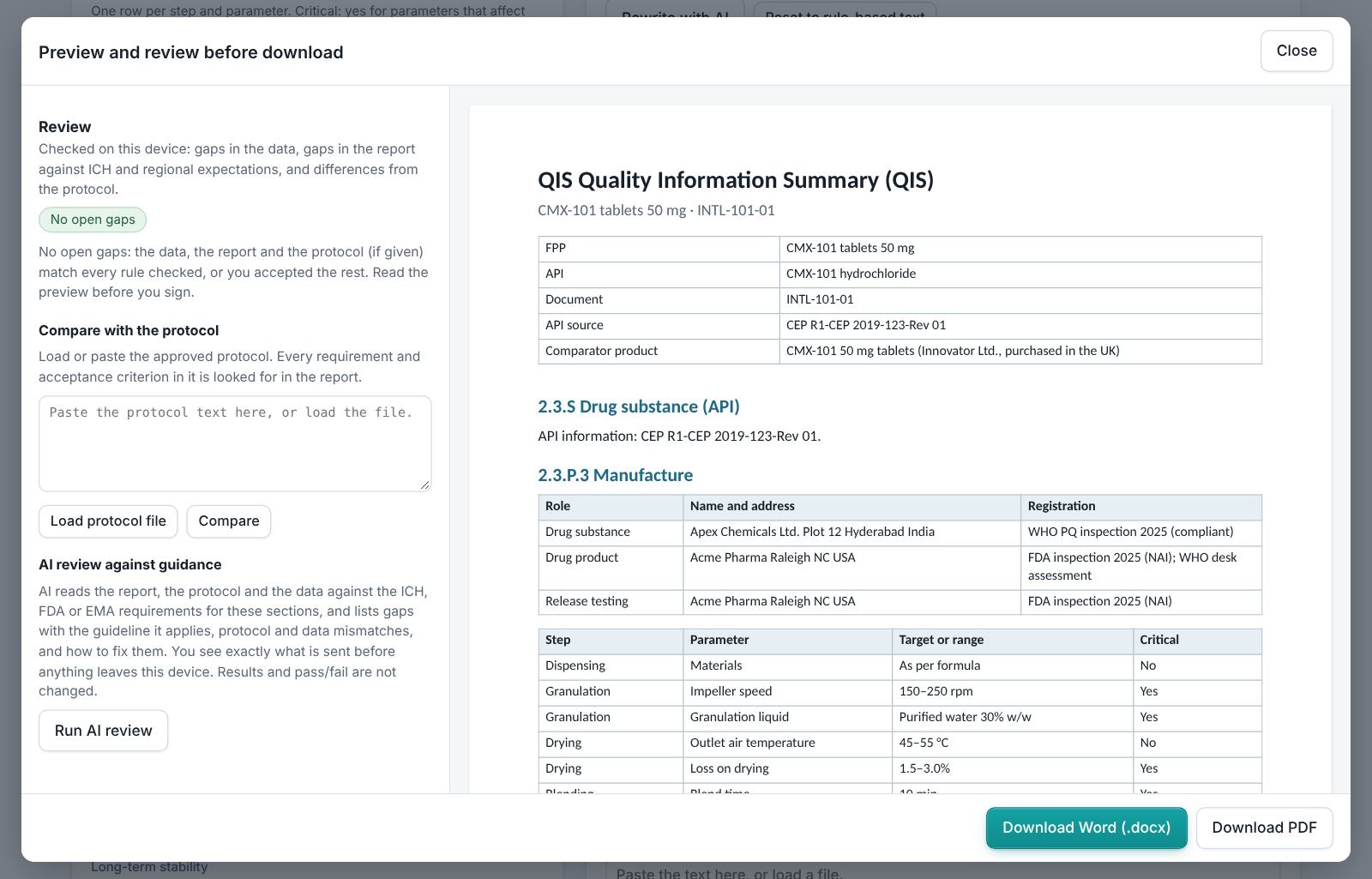Click the Registration column header

(x=1141, y=507)
